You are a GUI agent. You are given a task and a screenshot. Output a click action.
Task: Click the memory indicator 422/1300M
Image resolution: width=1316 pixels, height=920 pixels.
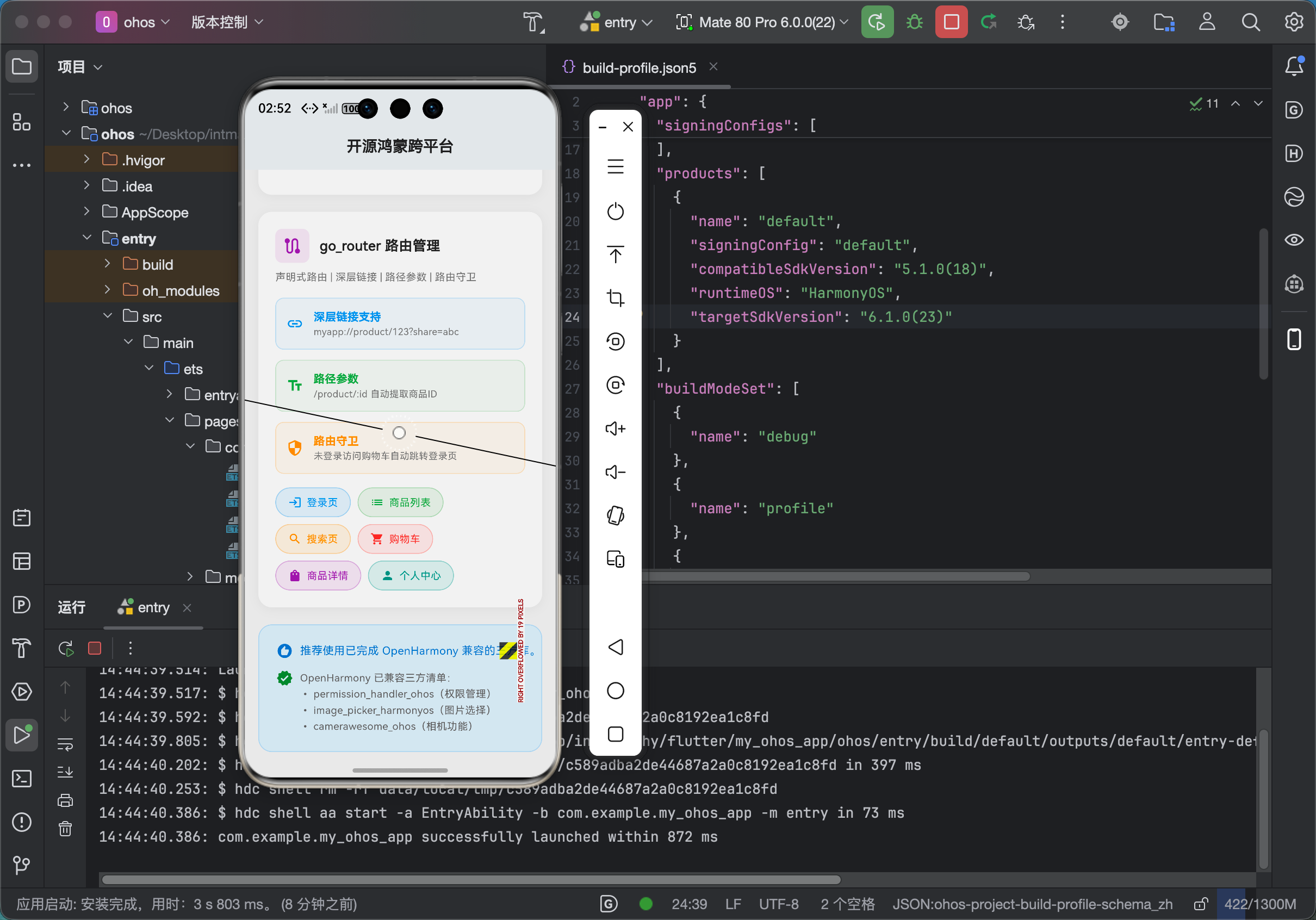[1261, 904]
